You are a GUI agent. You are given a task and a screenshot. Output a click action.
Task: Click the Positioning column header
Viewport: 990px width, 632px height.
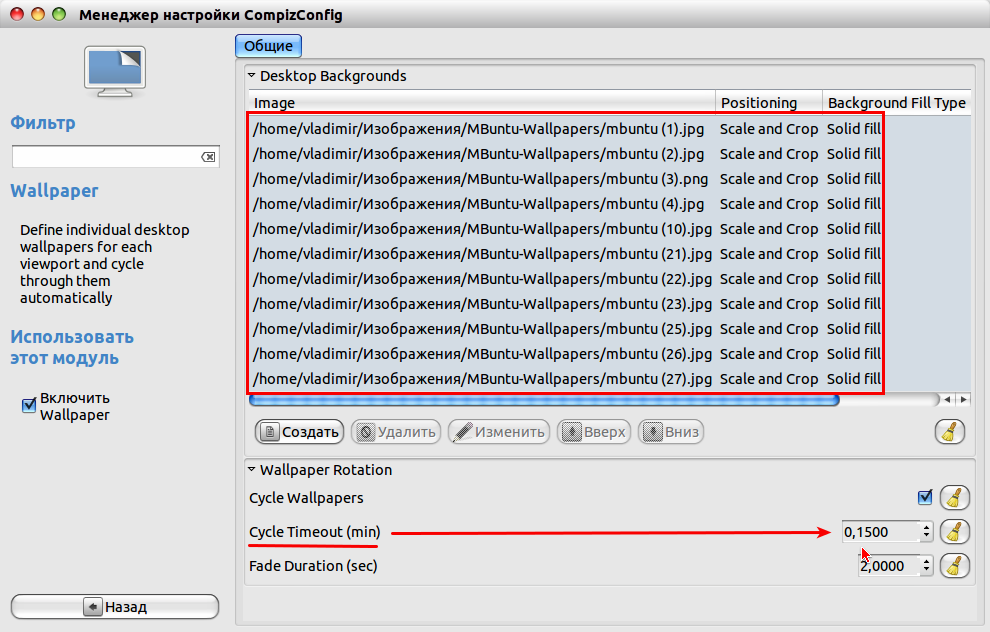coord(769,102)
